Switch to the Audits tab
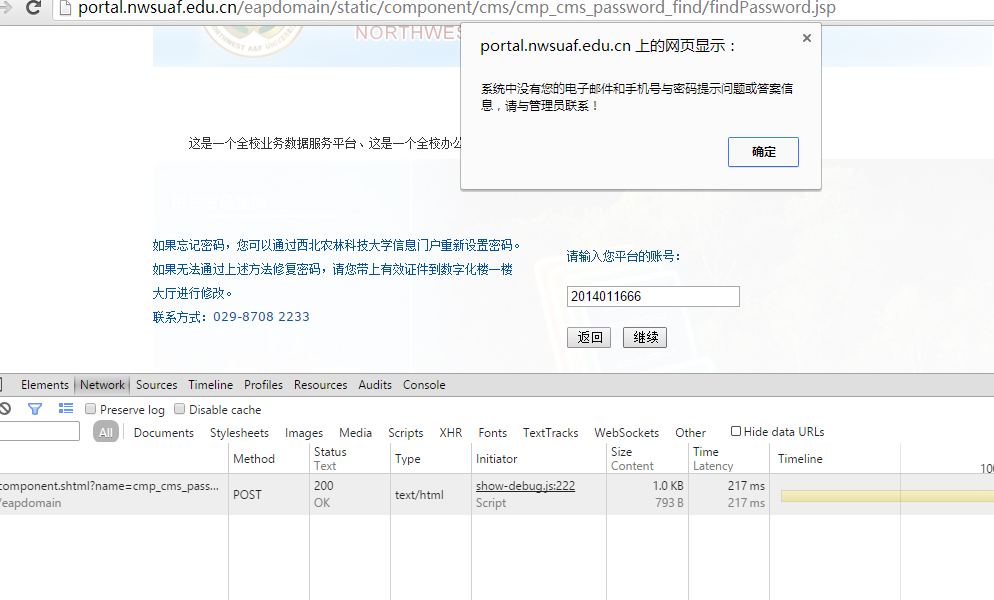This screenshot has height=600, width=994. coord(375,385)
